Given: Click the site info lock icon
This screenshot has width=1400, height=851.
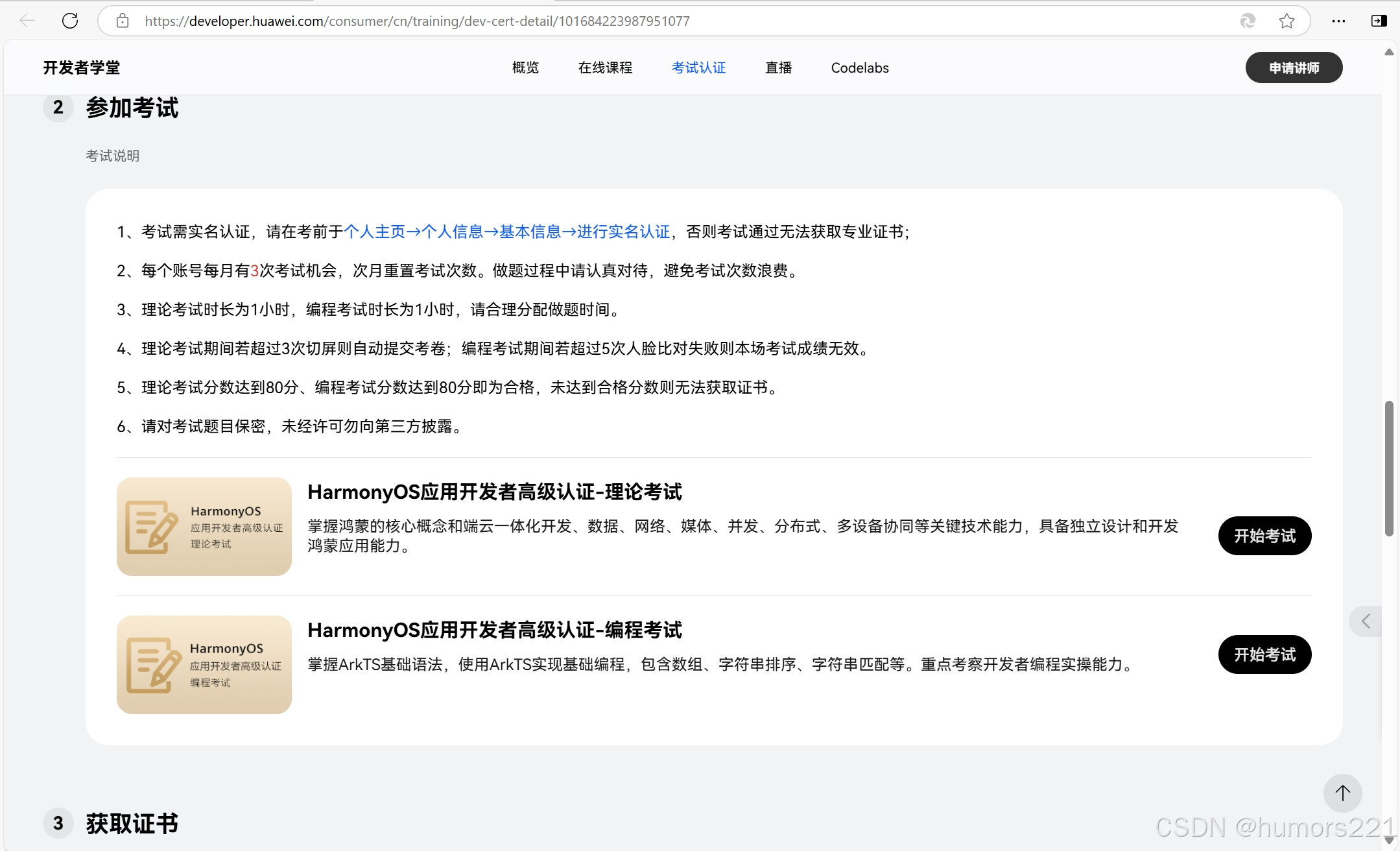Looking at the screenshot, I should pyautogui.click(x=123, y=21).
